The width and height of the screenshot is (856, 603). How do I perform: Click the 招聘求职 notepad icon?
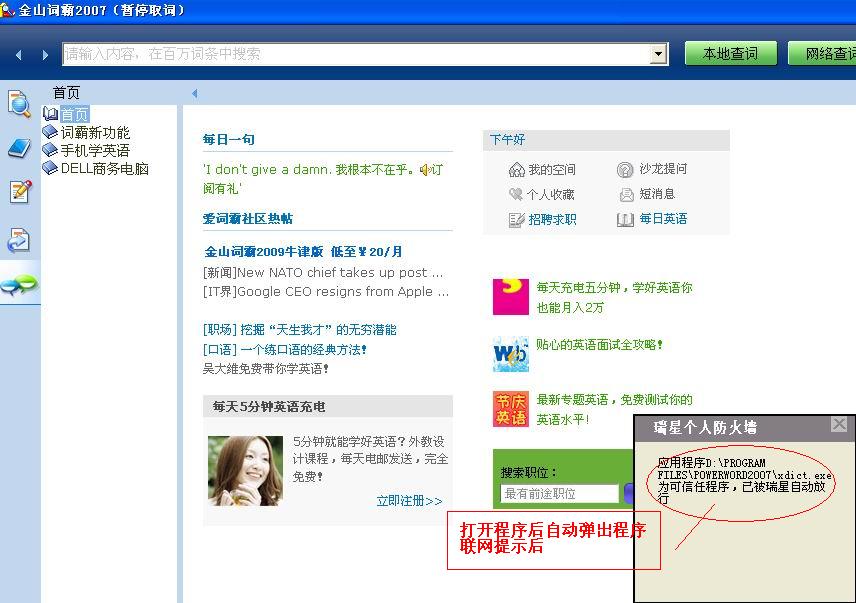[516, 220]
